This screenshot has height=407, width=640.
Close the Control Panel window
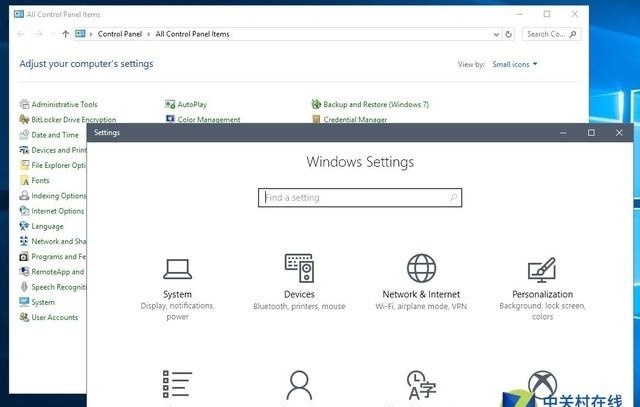pyautogui.click(x=575, y=14)
